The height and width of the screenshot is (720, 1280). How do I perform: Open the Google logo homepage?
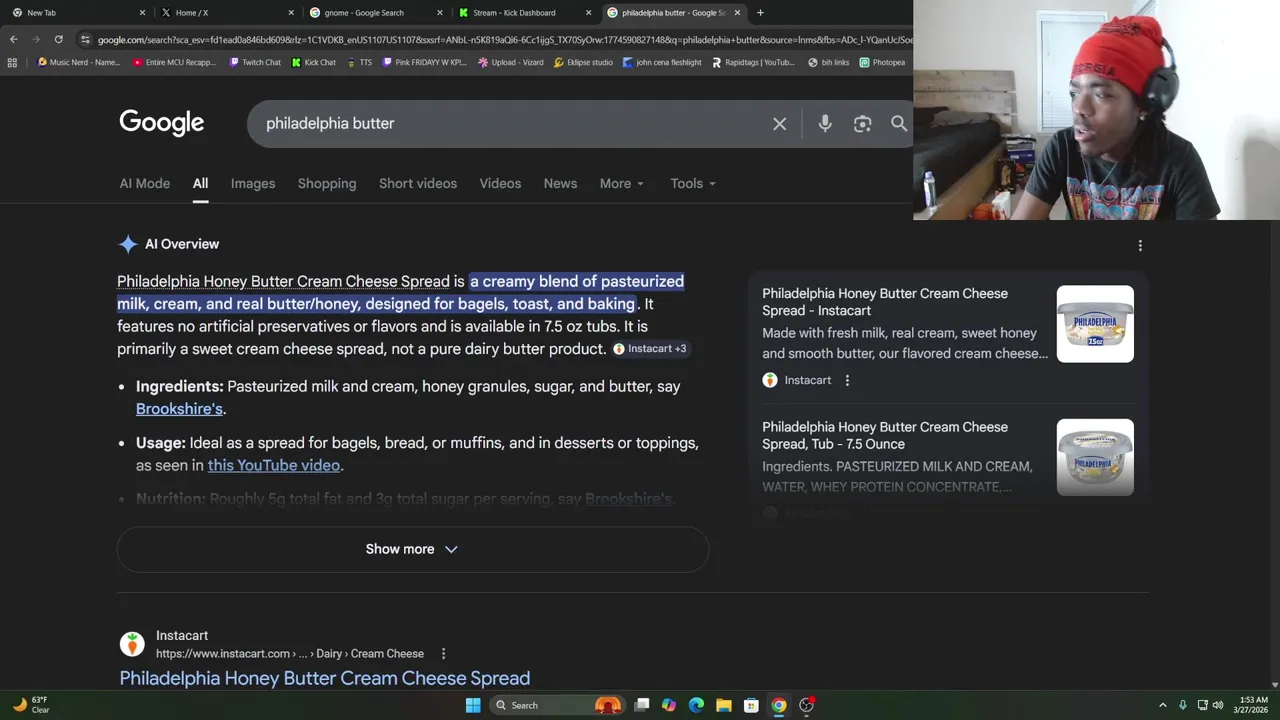pyautogui.click(x=161, y=123)
